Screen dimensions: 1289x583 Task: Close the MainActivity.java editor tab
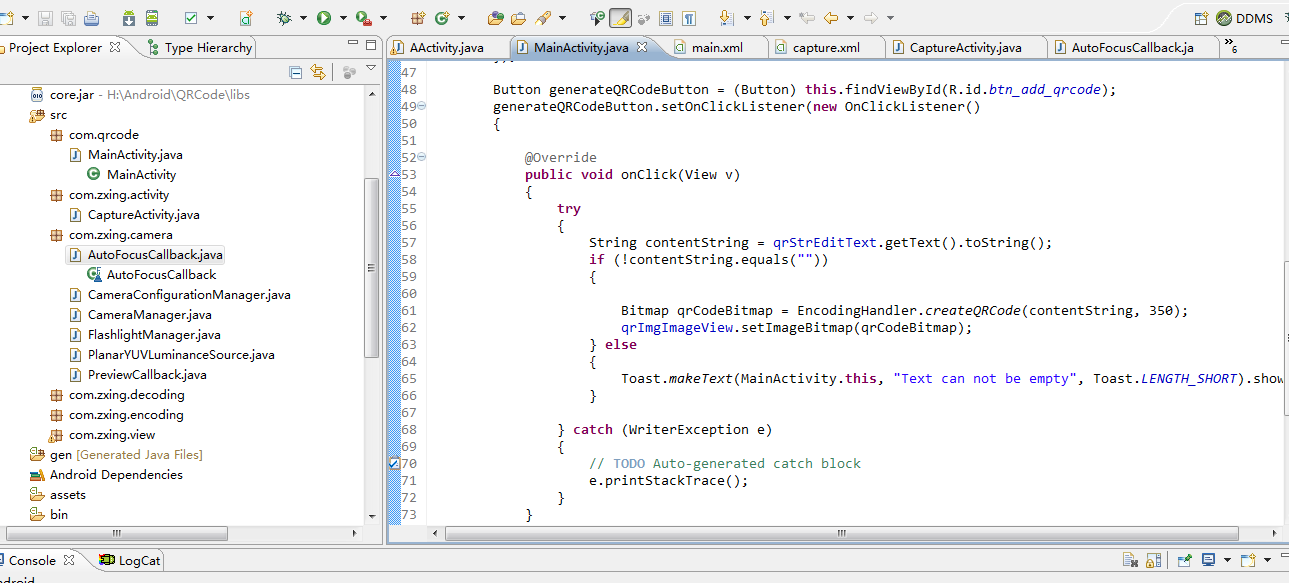tap(642, 47)
